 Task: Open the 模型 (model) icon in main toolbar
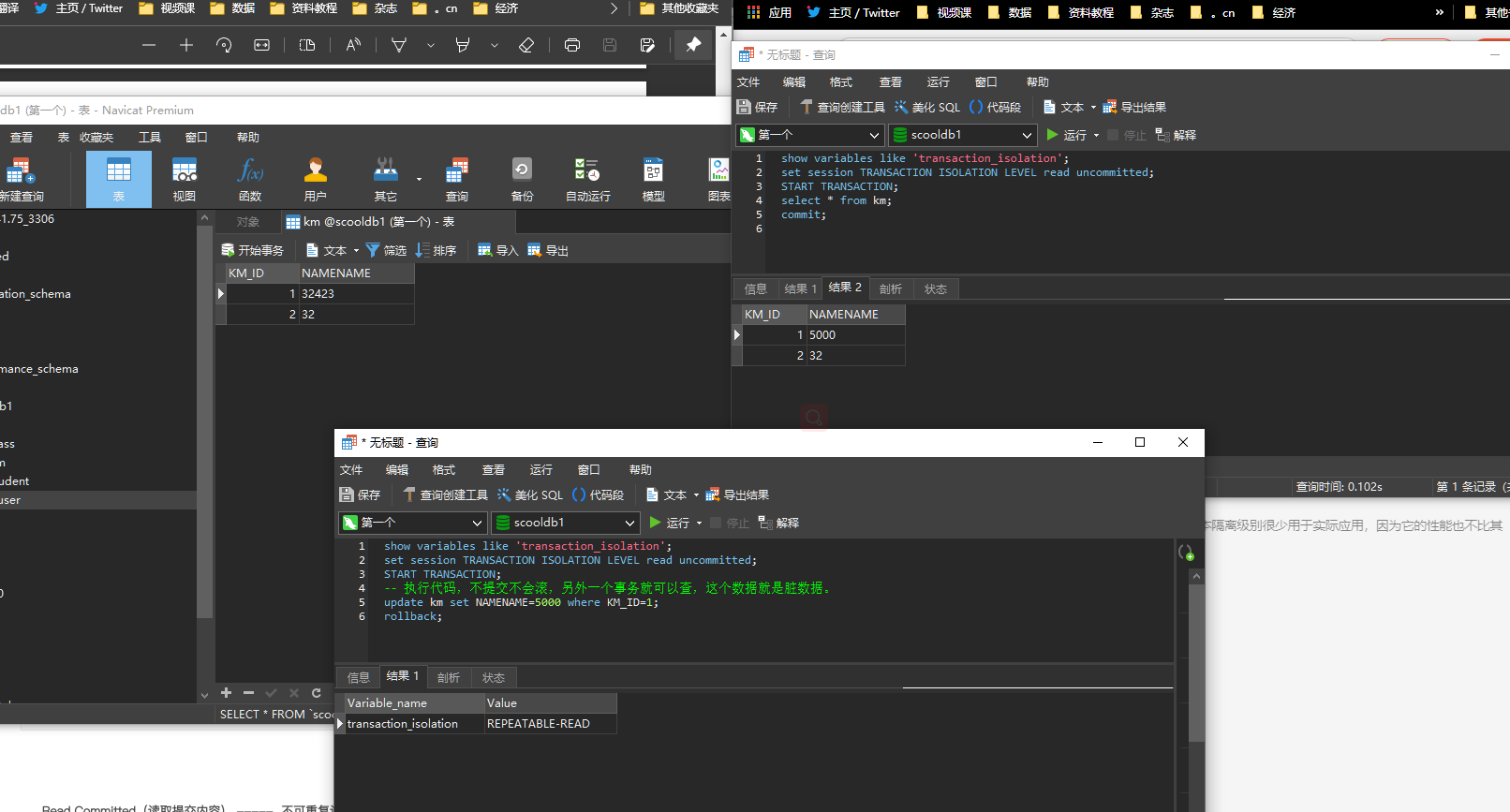click(654, 180)
